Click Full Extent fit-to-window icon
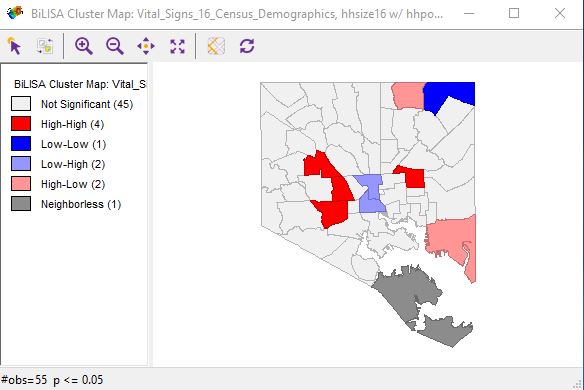This screenshot has width=584, height=390. pos(177,46)
